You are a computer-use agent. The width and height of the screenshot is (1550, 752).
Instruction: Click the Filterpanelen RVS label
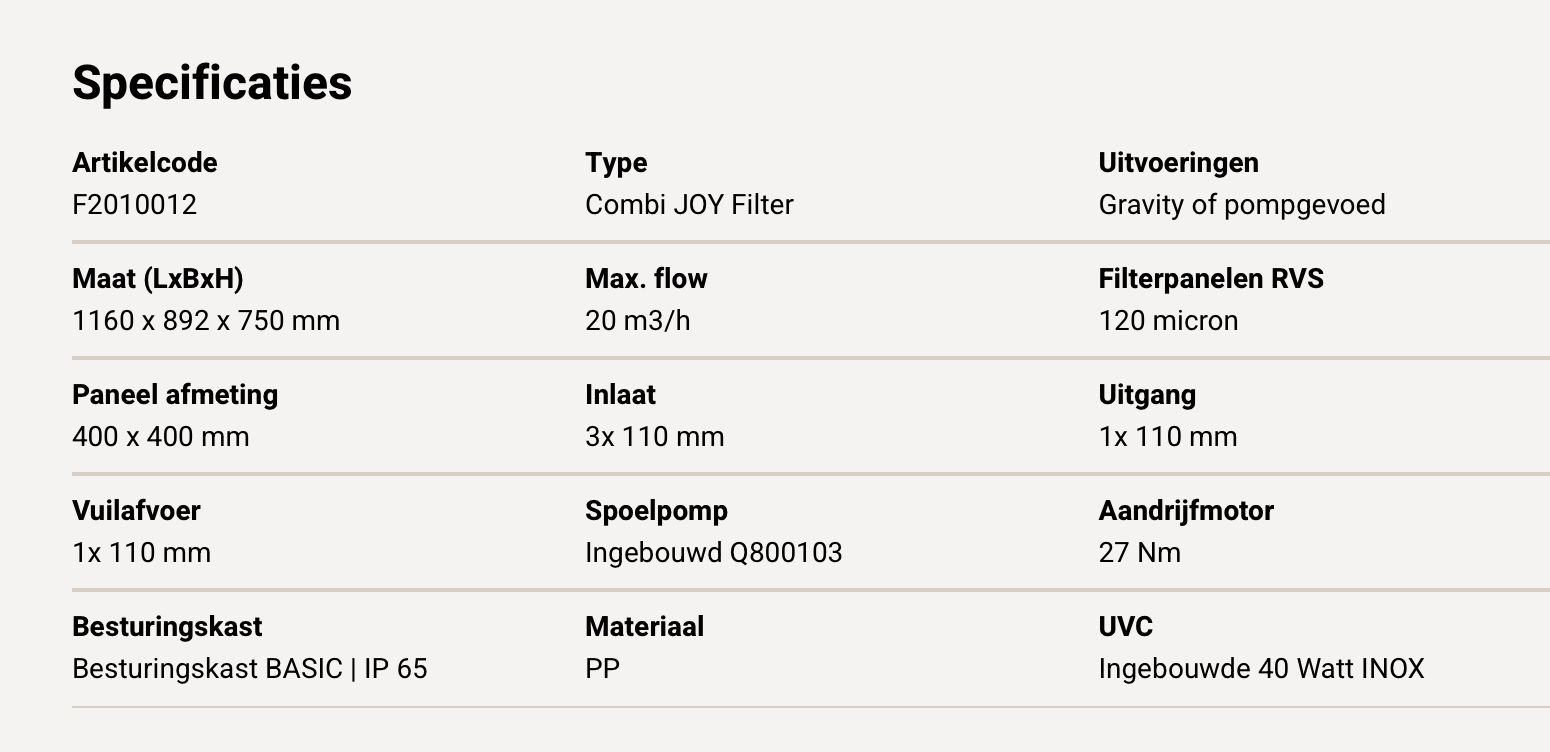1211,279
